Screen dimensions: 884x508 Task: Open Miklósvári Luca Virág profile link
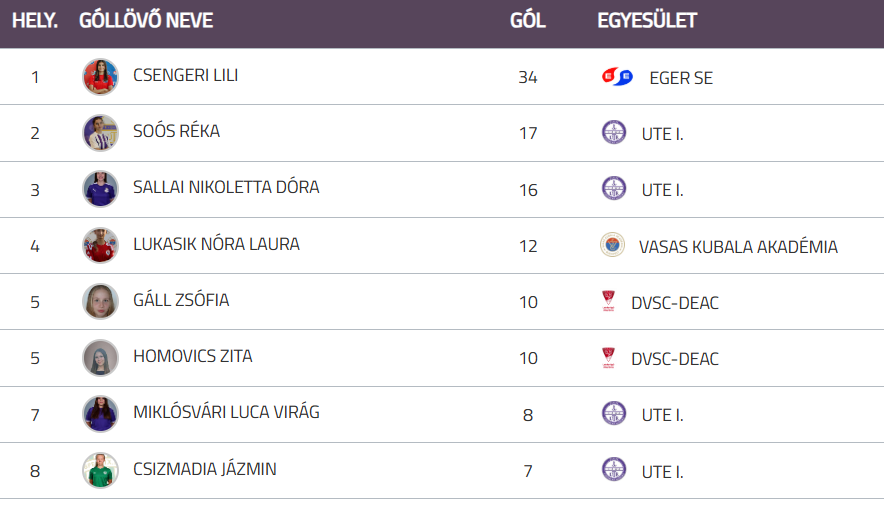(226, 412)
